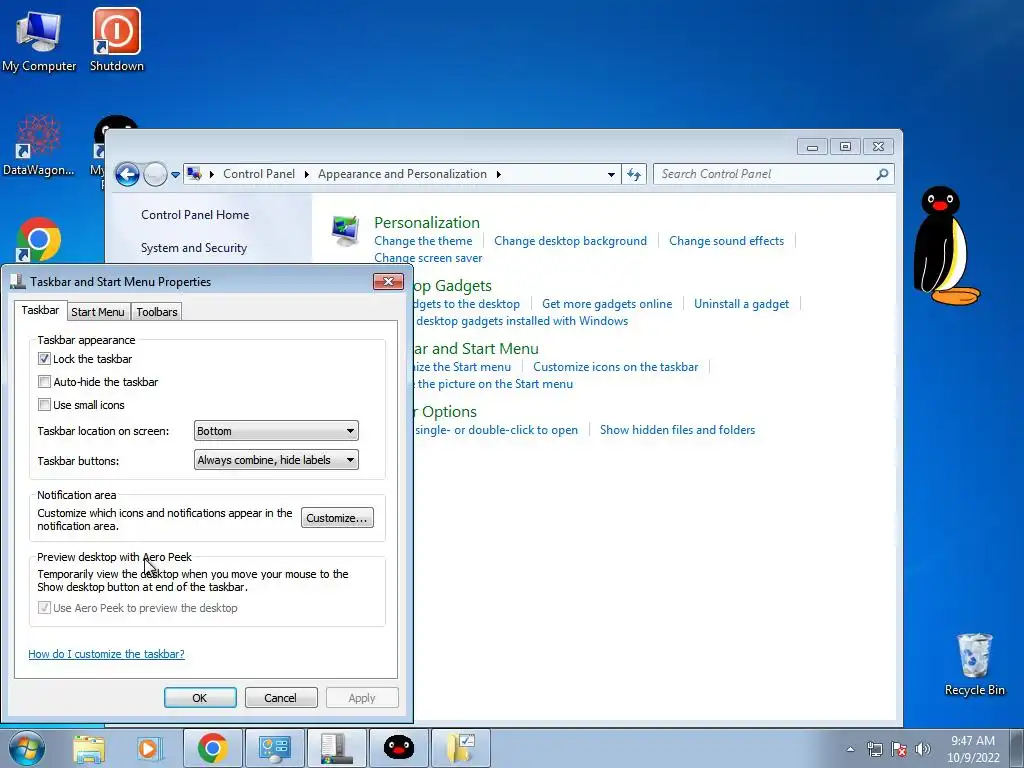Click the address bar computer icon
The width and height of the screenshot is (1024, 768).
click(x=193, y=174)
